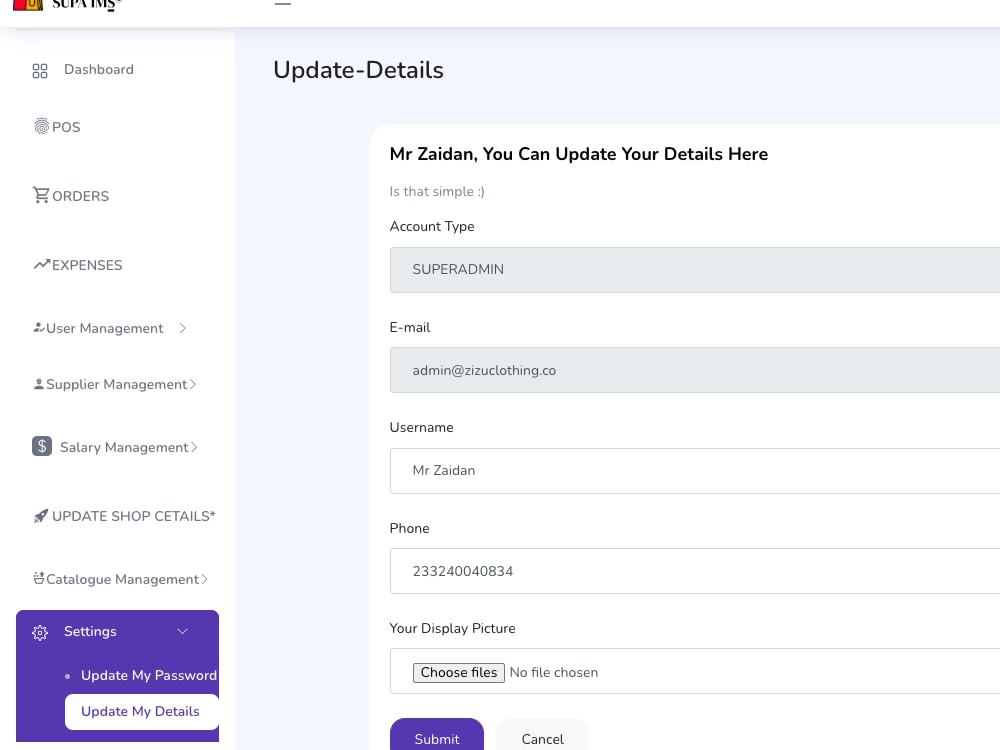Click the EXPENSES trending chart icon
This screenshot has width=1000, height=750.
click(41, 264)
